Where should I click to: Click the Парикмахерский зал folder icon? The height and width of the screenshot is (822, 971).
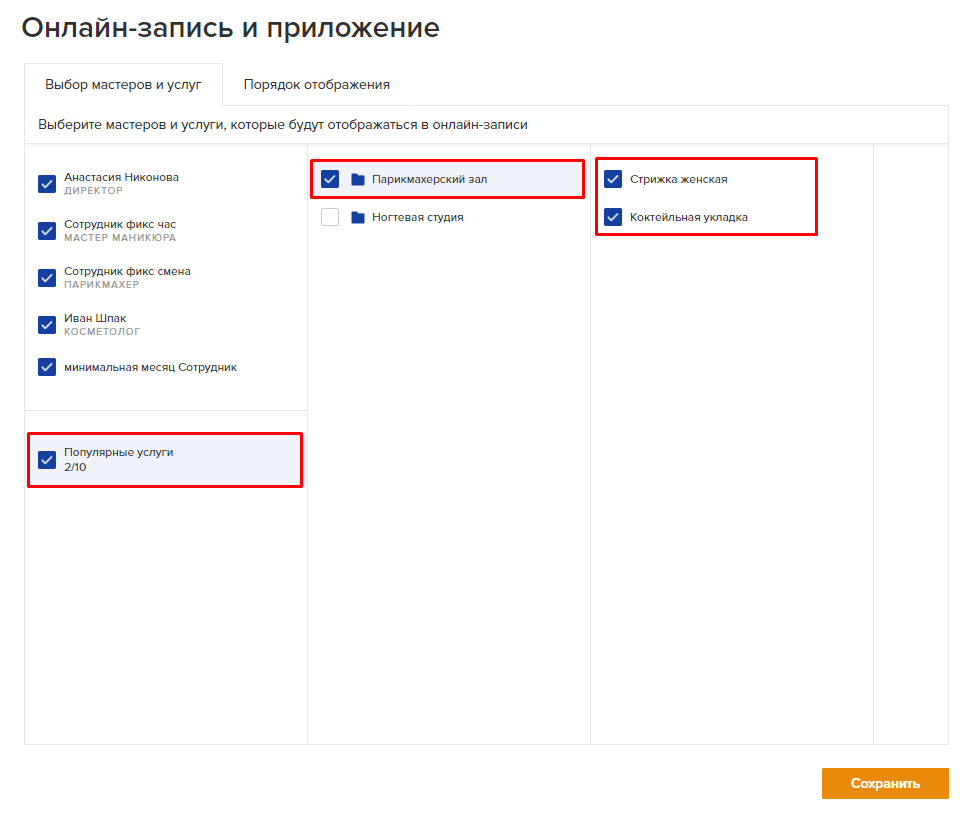pyautogui.click(x=357, y=180)
